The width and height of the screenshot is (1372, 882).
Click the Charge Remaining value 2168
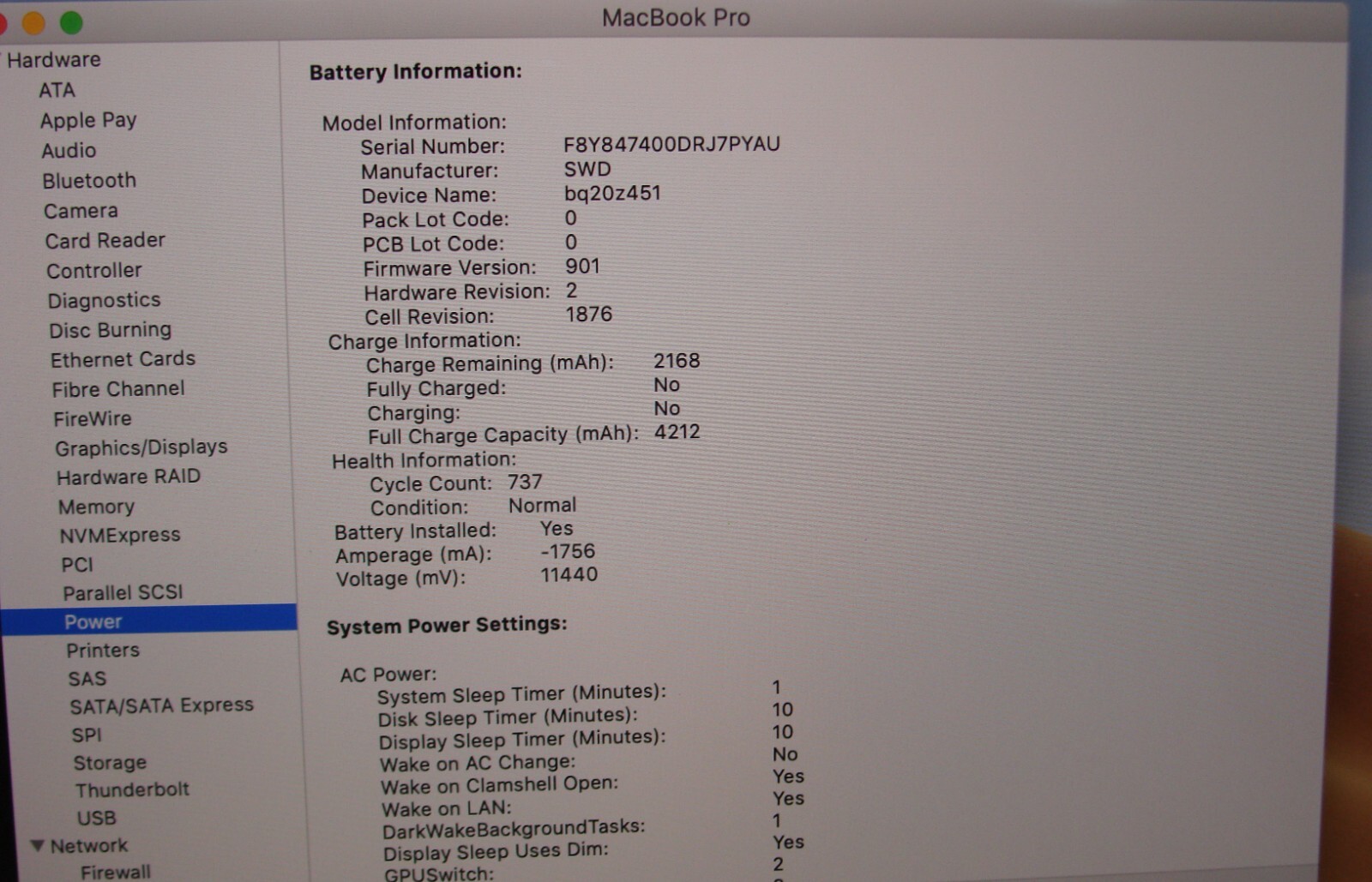point(677,360)
